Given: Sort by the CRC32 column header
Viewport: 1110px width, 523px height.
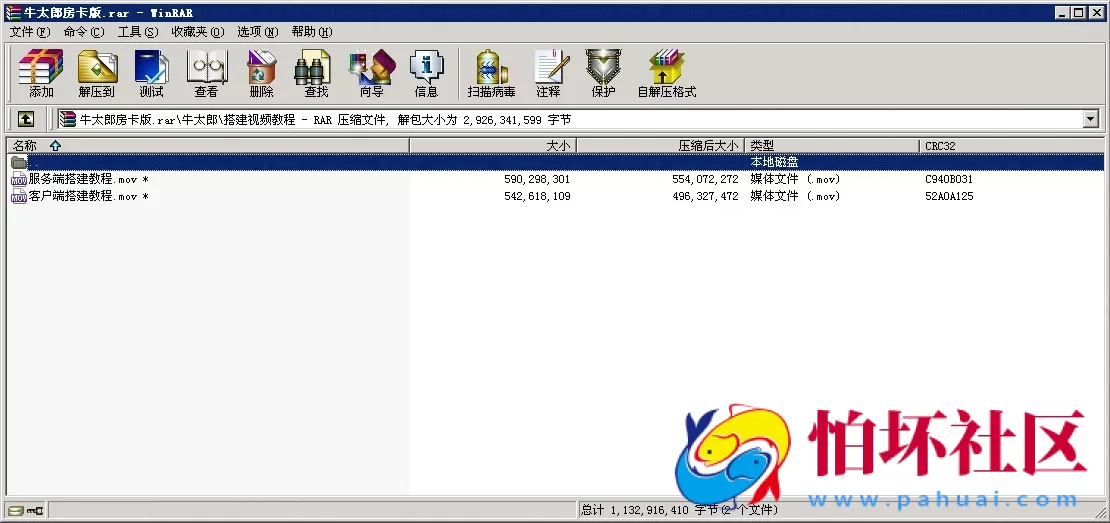Looking at the screenshot, I should pos(1012,146).
